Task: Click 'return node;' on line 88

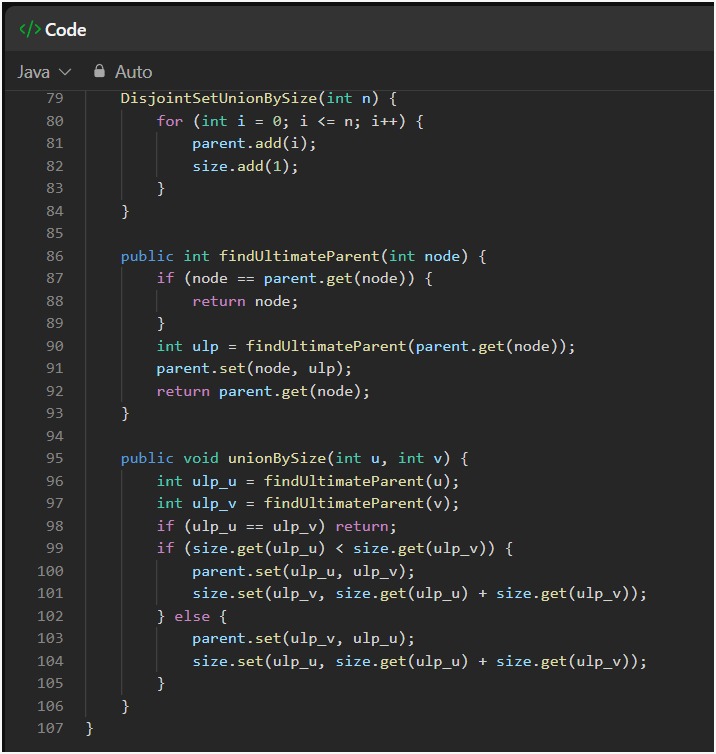Action: coord(245,302)
